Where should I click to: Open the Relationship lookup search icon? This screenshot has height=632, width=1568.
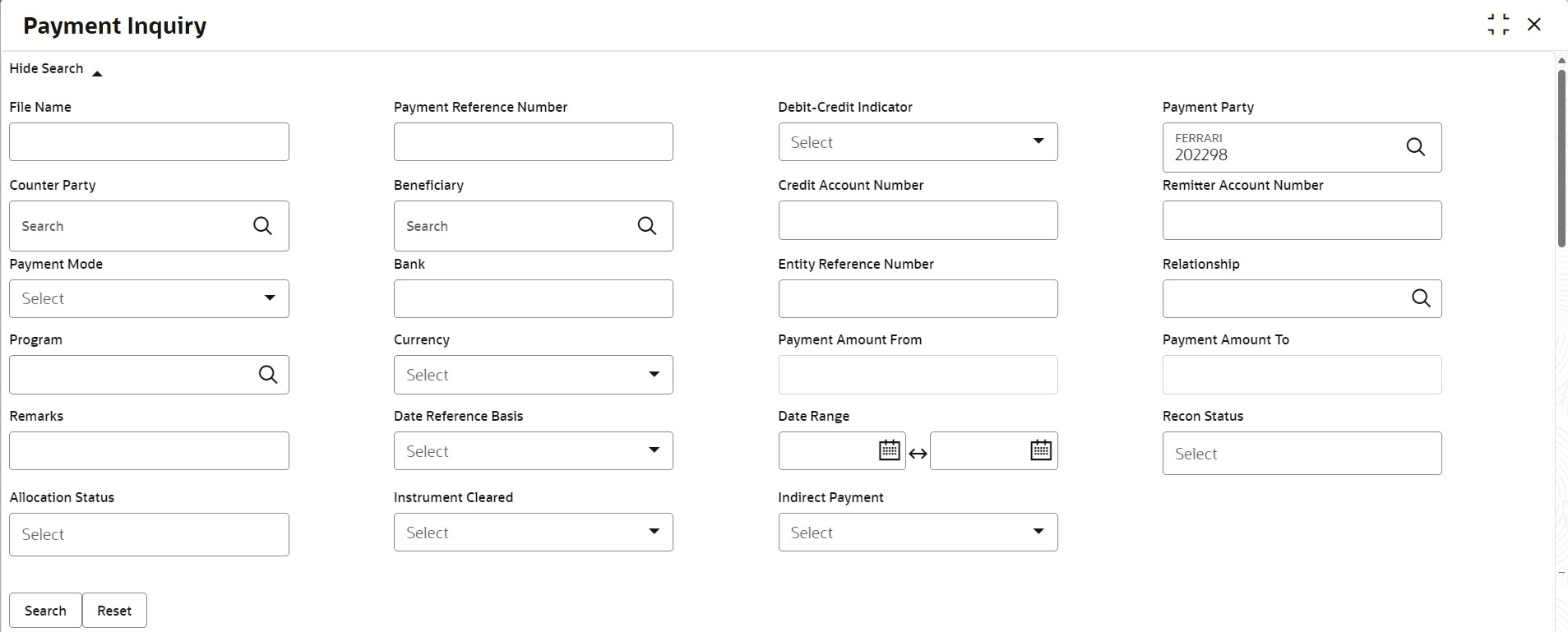tap(1421, 298)
